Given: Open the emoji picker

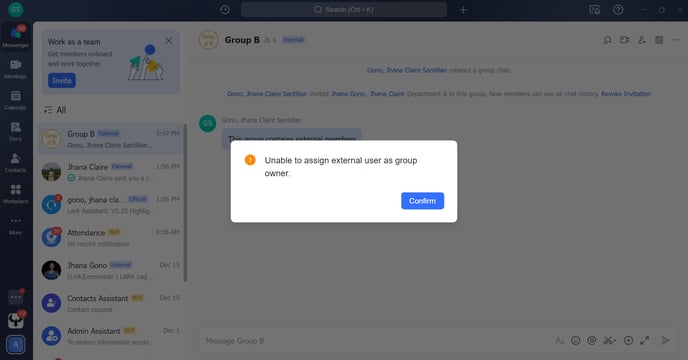Looking at the screenshot, I should pos(575,341).
